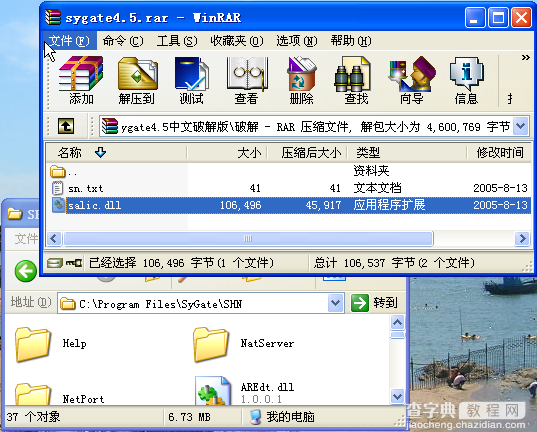Click the Extract To (解压到) toolbar icon

(137, 80)
